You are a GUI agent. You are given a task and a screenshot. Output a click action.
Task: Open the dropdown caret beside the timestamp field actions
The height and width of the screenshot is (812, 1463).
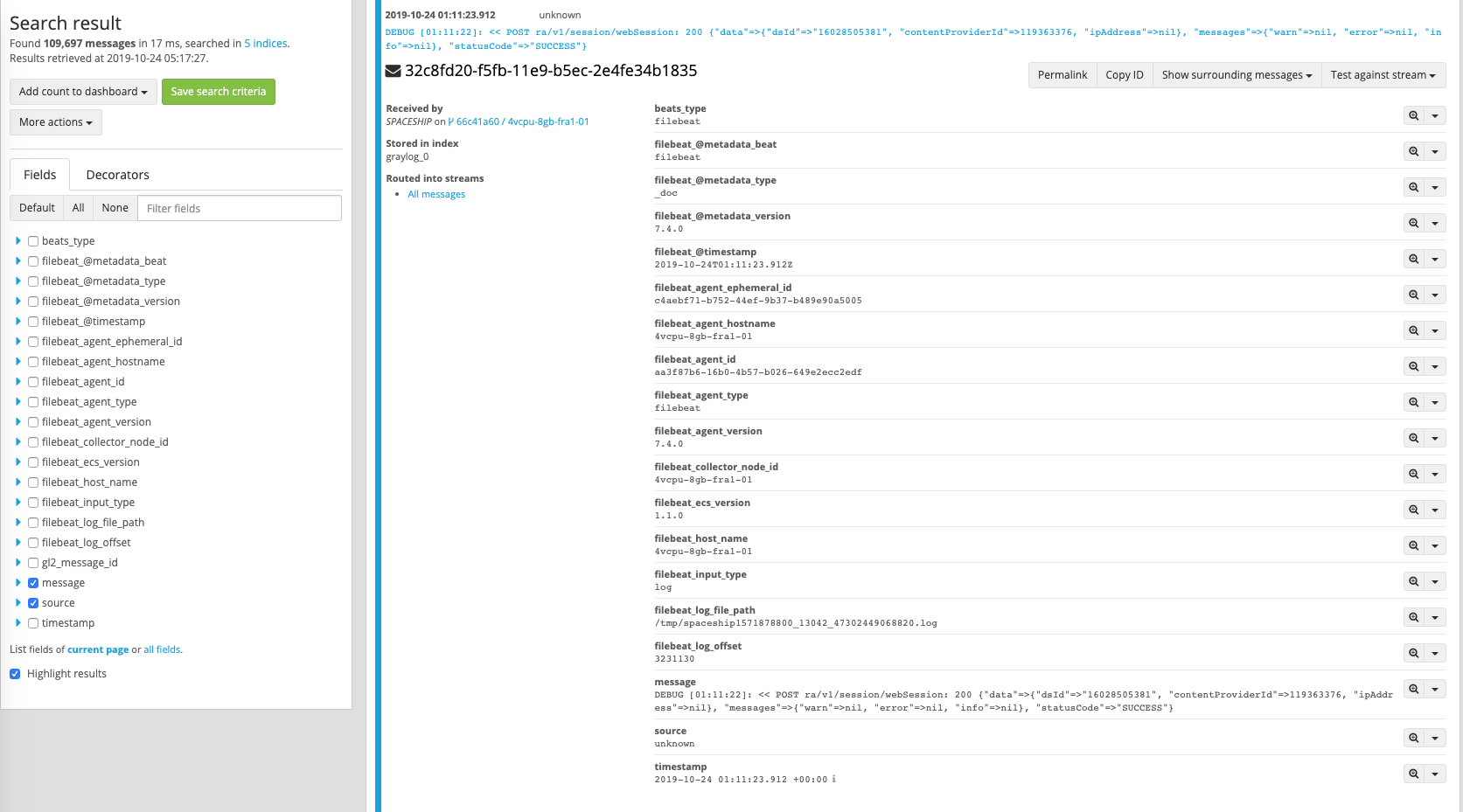1437,774
